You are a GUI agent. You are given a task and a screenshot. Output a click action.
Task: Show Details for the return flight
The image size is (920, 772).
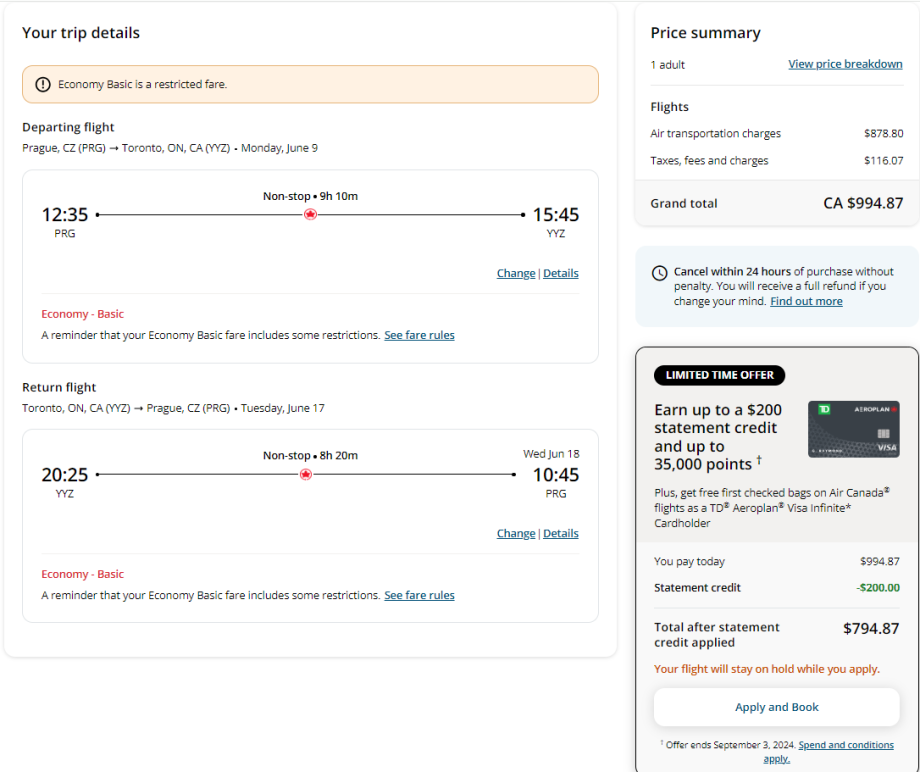point(561,534)
